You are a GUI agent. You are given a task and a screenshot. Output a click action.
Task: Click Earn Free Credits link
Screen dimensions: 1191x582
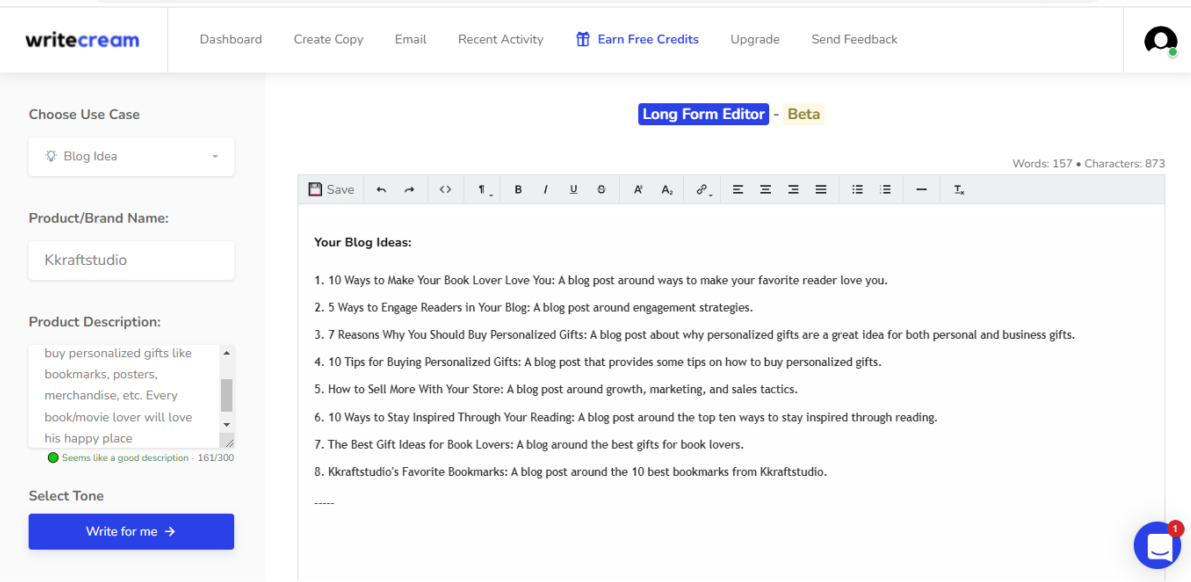click(637, 40)
